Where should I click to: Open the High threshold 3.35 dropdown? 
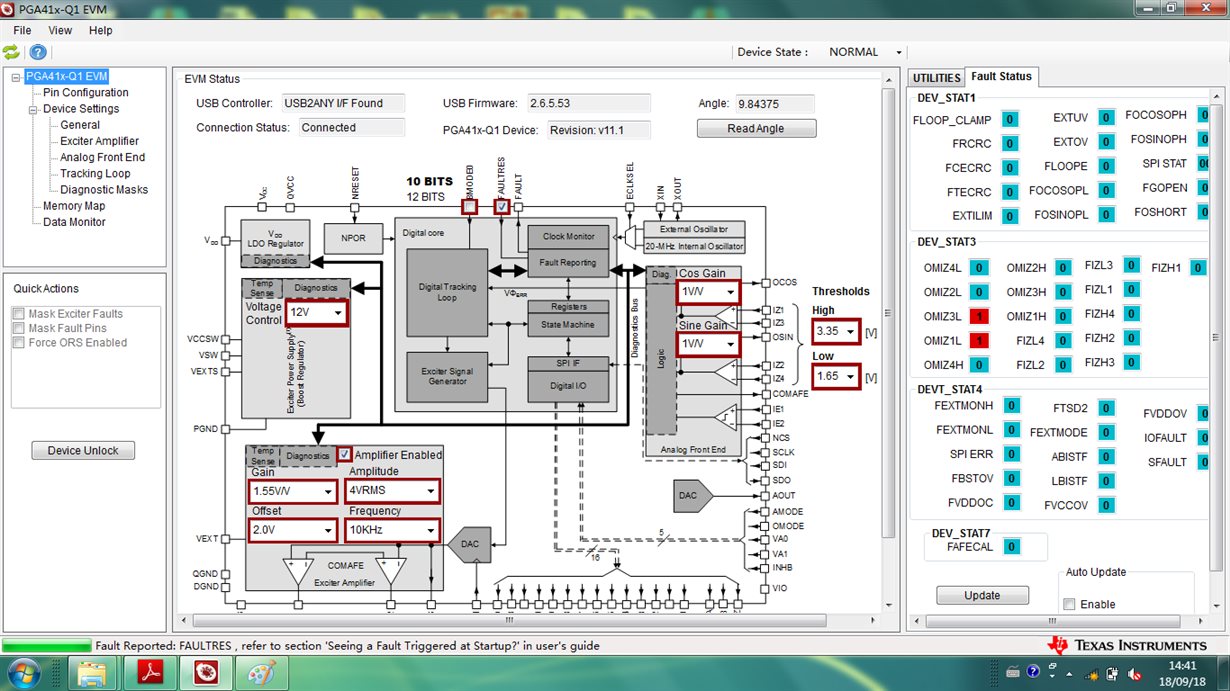pos(836,331)
